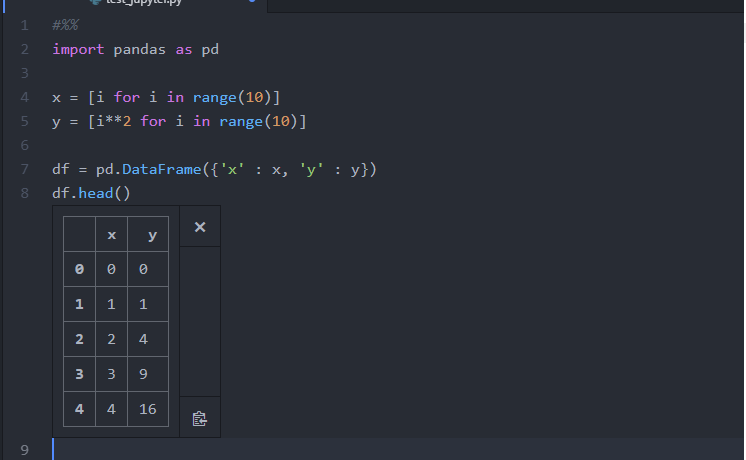Viewport: 746px width, 460px height.
Task: Copy the output using the clipboard icon
Action: [199, 419]
